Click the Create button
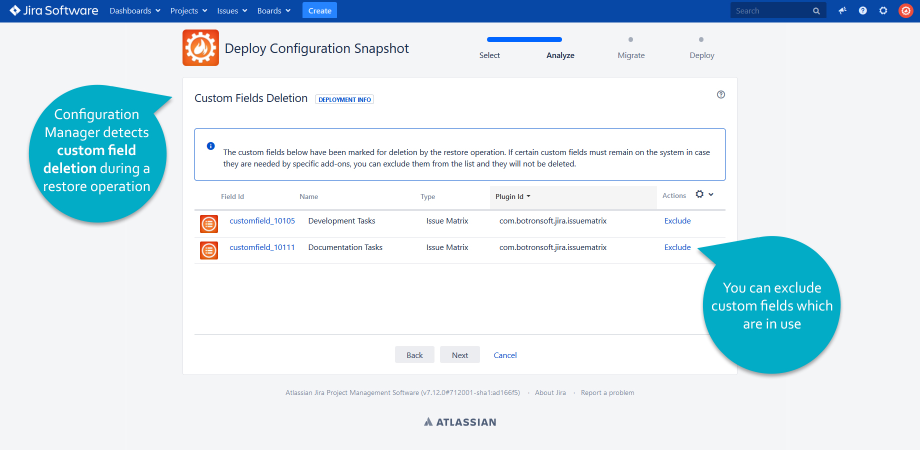920x450 pixels. 320,11
